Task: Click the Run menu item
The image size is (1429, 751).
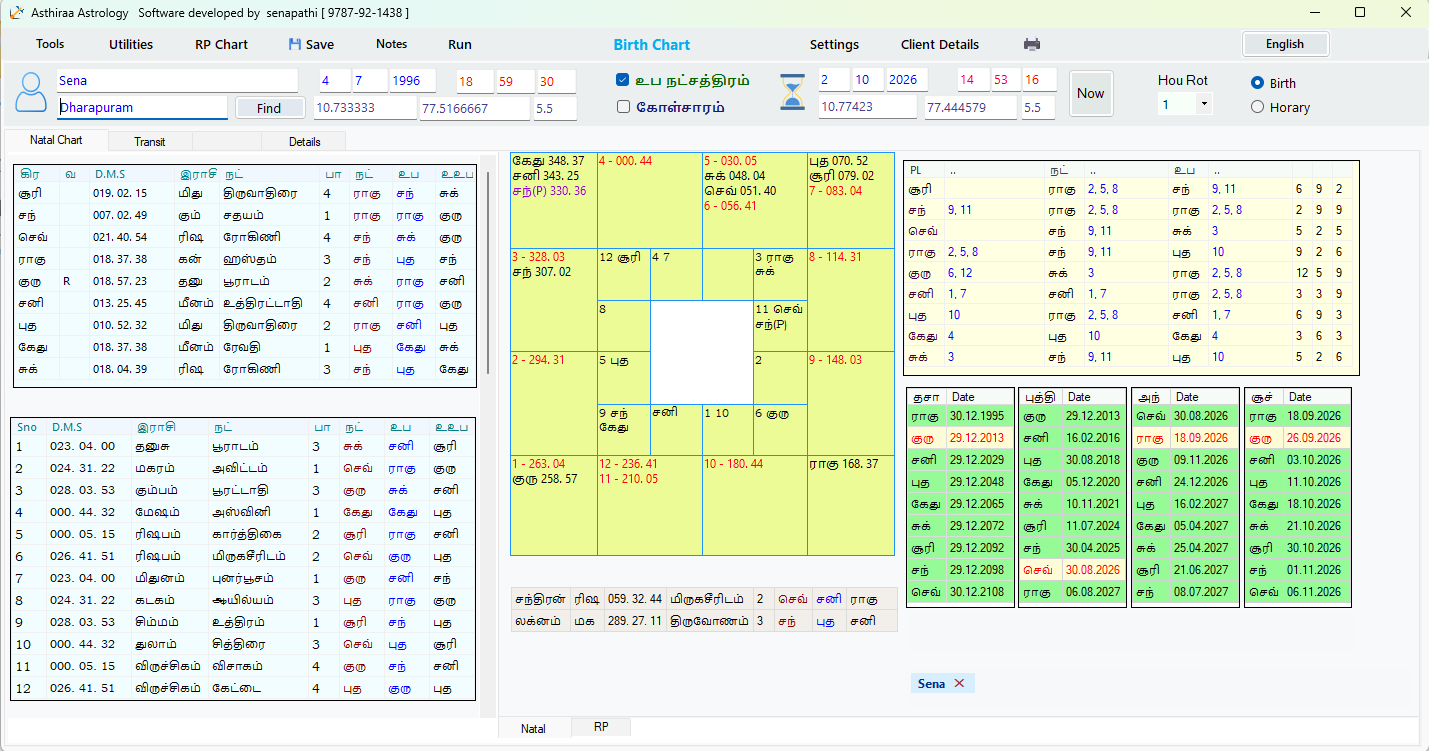Action: (x=460, y=44)
